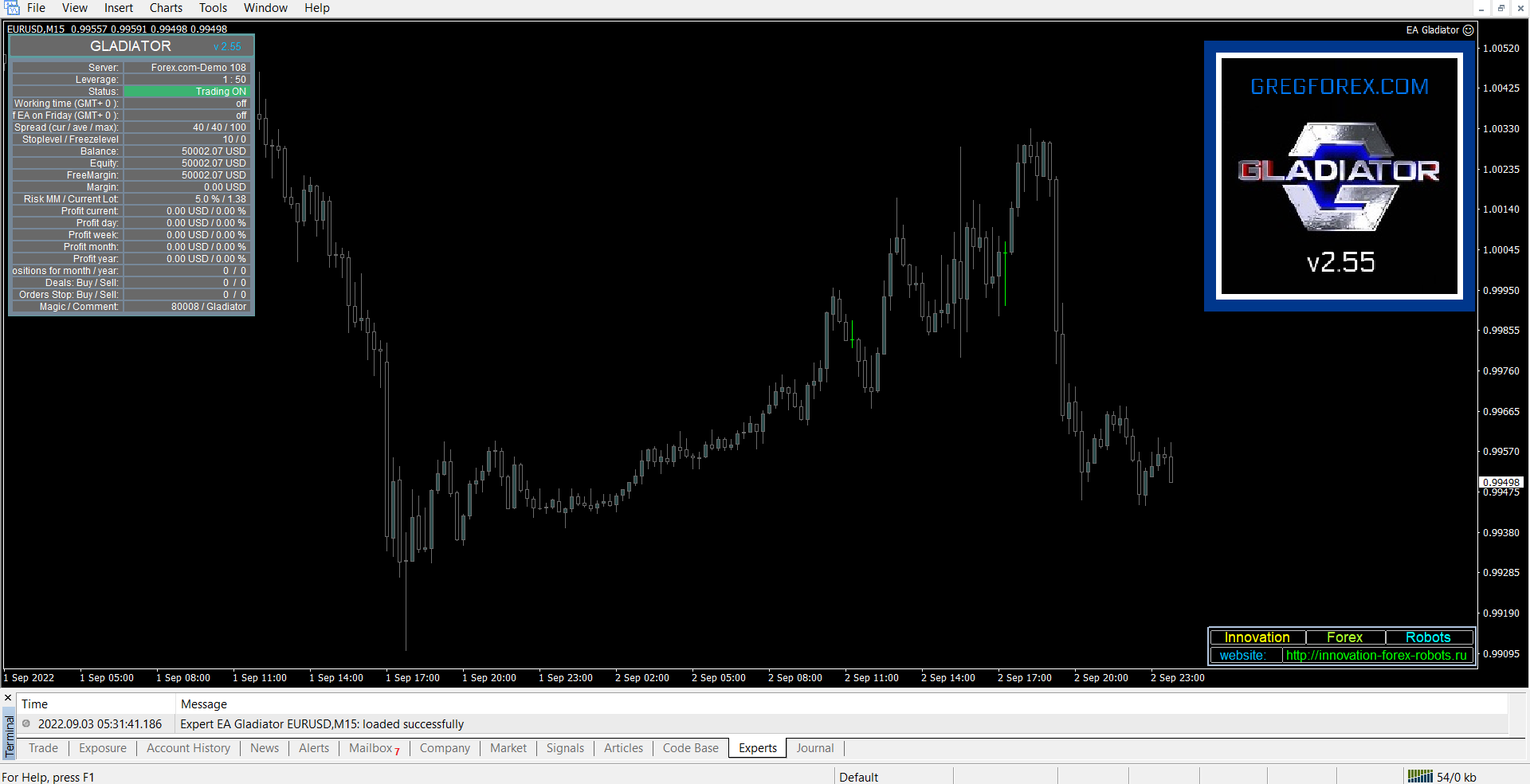Click the current price marker 0.99498 on price scale
This screenshot has height=784, width=1530.
1501,482
